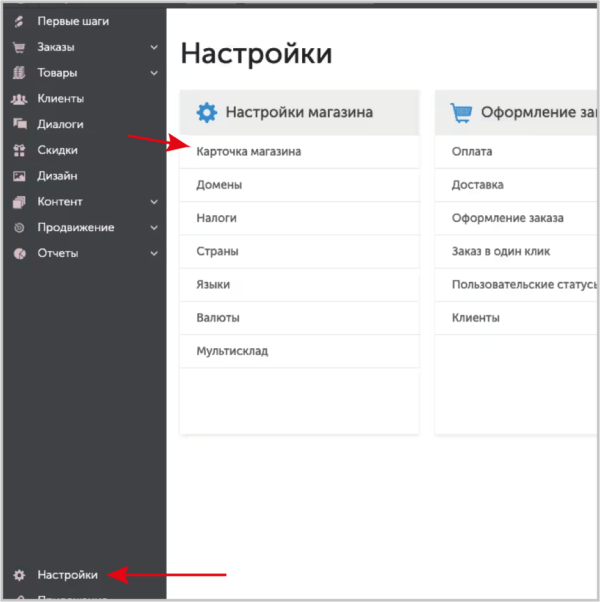Open the Диалоги sidebar section
The image size is (600, 602).
60,124
